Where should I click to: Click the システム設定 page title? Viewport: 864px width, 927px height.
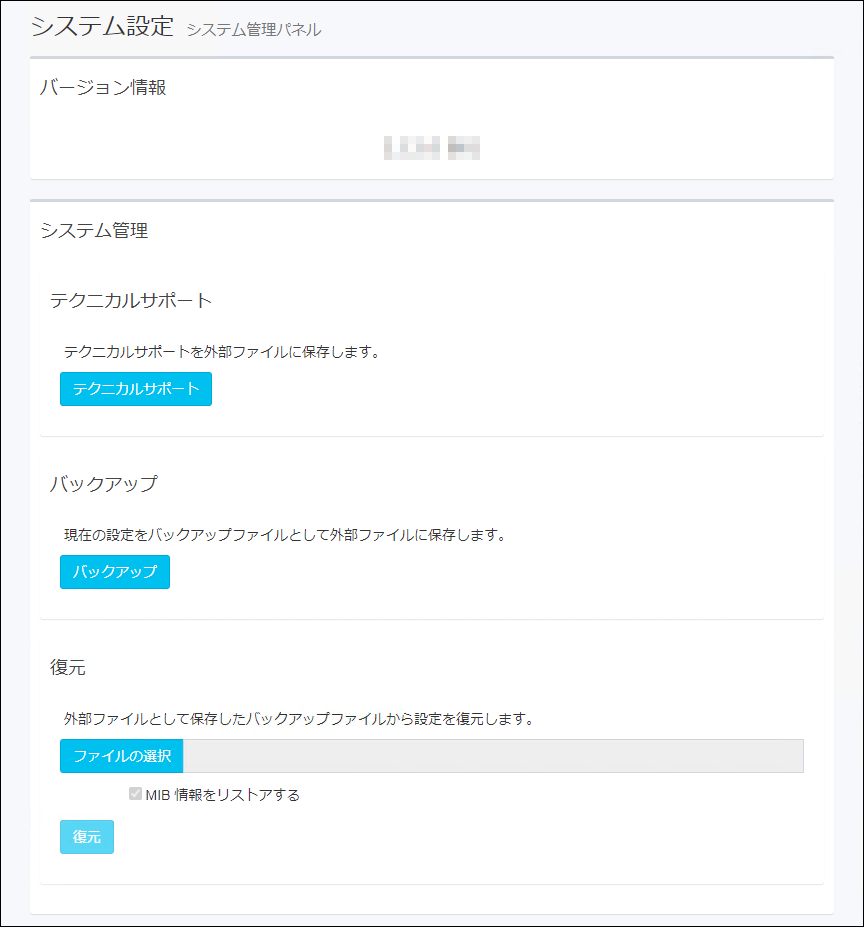pos(102,27)
